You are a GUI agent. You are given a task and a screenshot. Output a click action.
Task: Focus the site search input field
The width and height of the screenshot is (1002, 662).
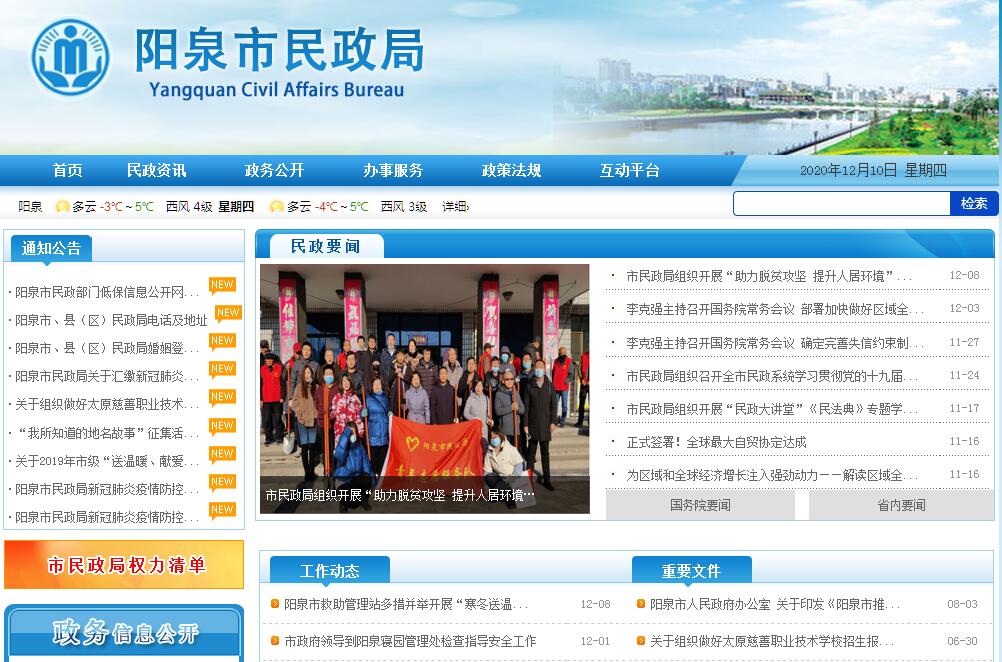841,204
